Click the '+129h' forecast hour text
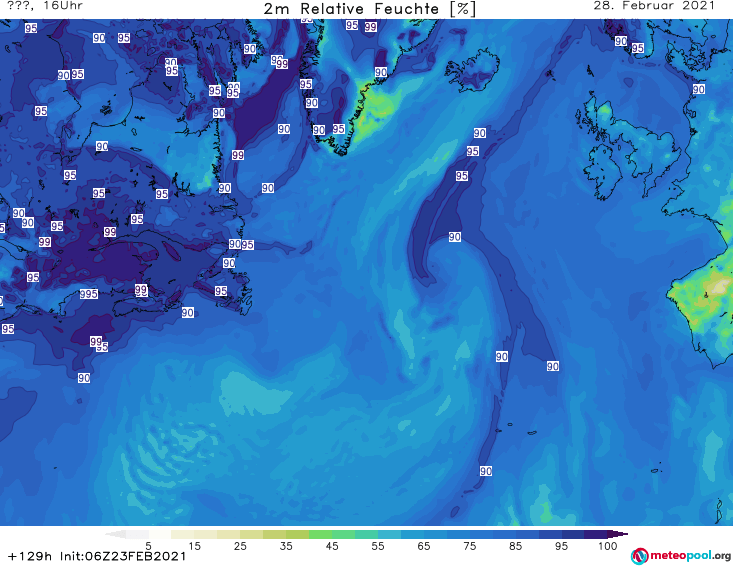This screenshot has height=566, width=733. pyautogui.click(x=30, y=556)
